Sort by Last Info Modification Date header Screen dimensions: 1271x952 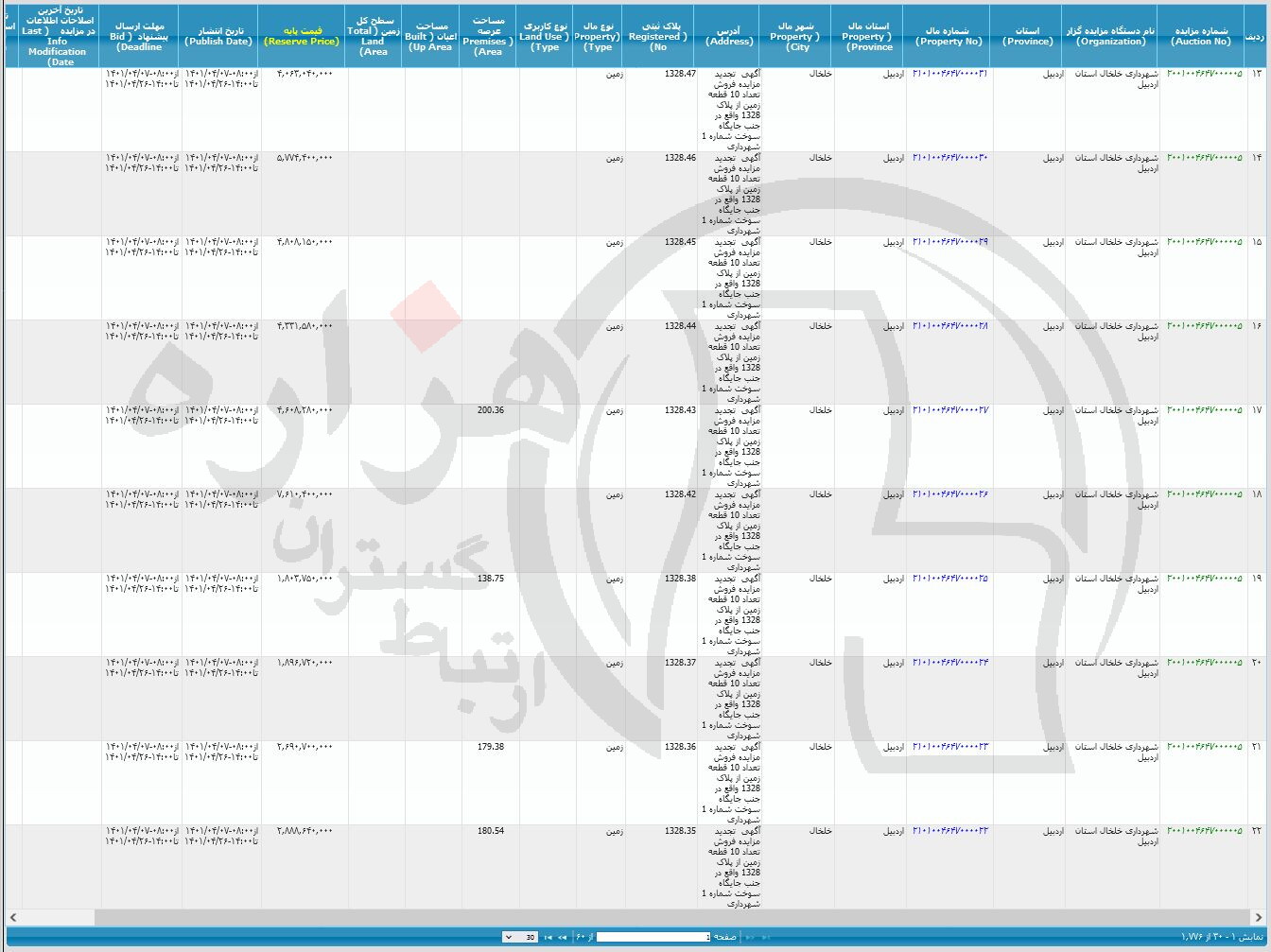click(60, 35)
